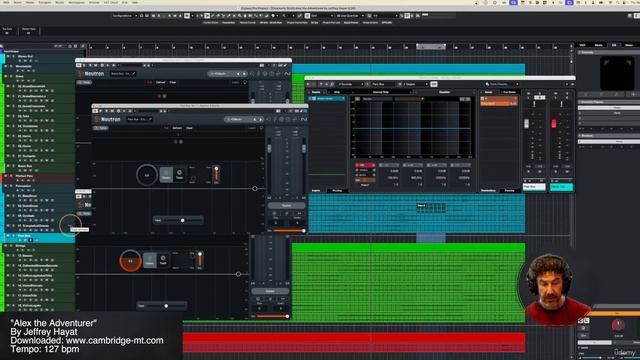The image size is (640, 360).
Task: Go to the previous preset in the front Neutron window
Action: tap(255, 120)
